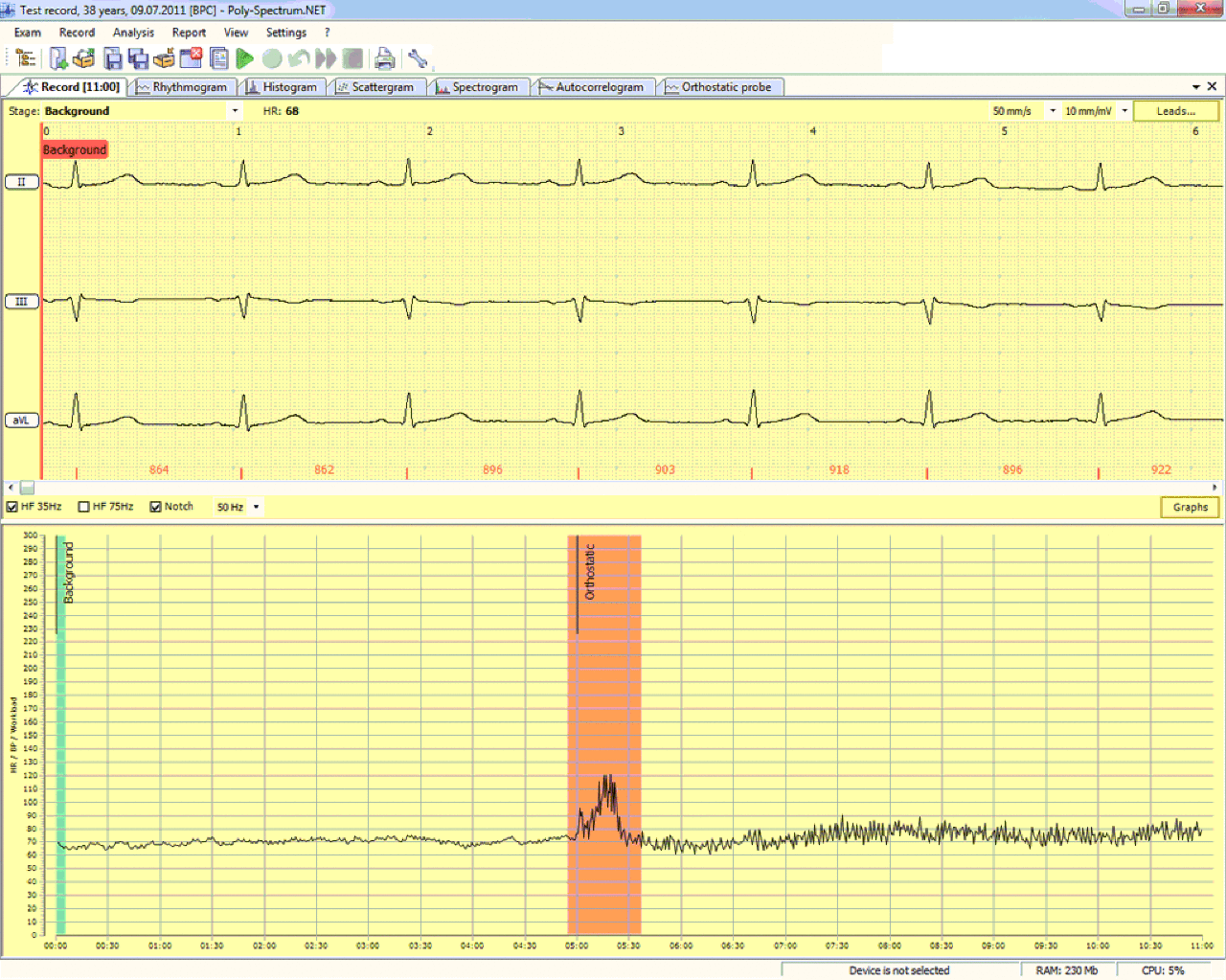Click the 11:00 time axis label

coord(1201,946)
